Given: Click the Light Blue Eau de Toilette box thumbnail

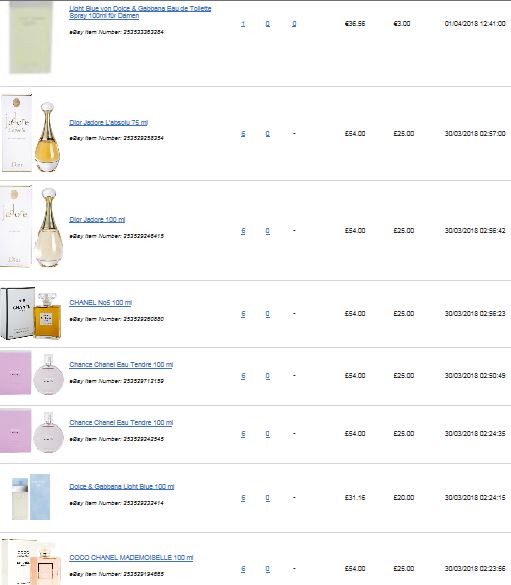Looking at the screenshot, I should point(31,37).
